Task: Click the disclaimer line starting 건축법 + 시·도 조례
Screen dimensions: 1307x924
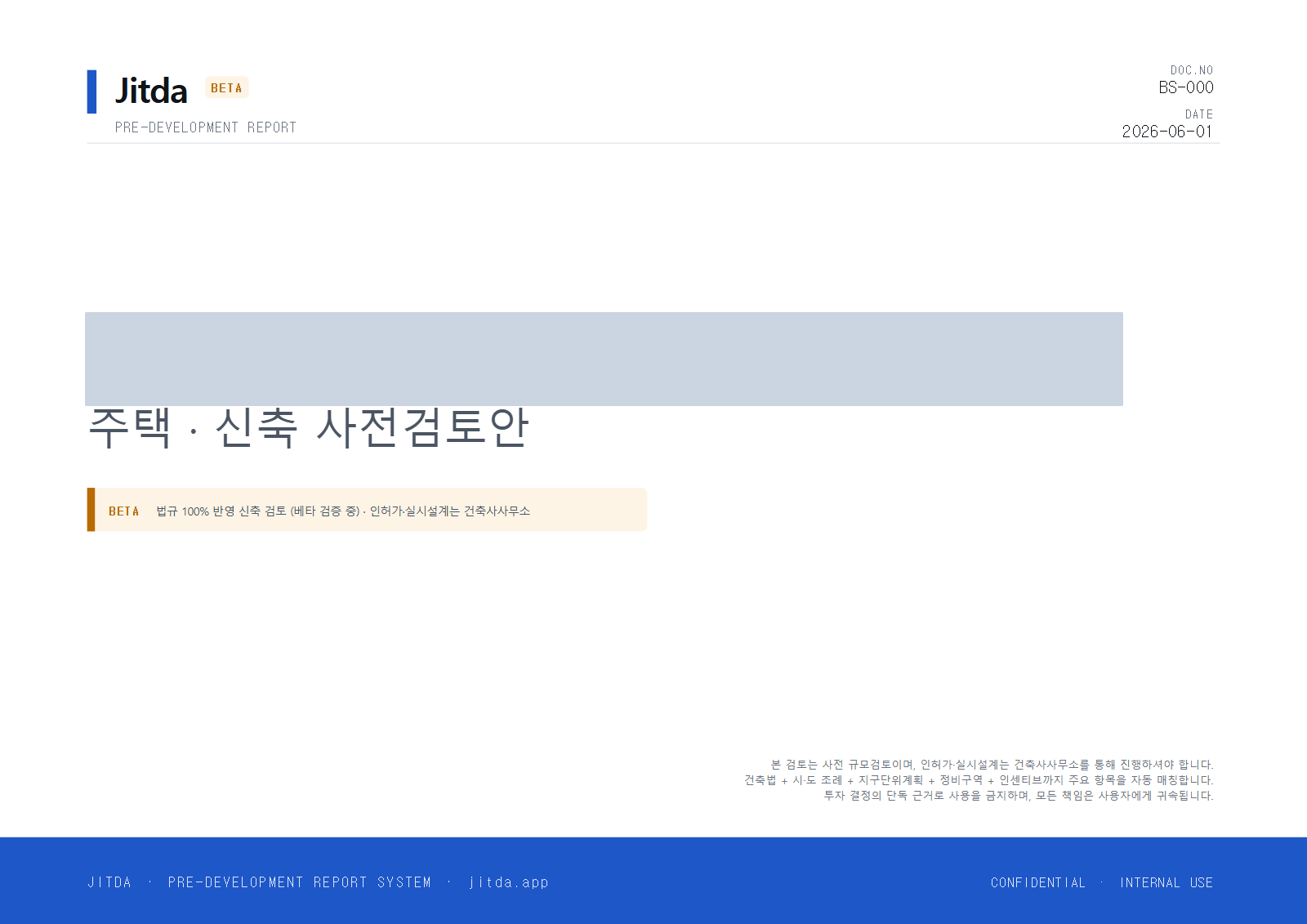Action: pos(979,780)
